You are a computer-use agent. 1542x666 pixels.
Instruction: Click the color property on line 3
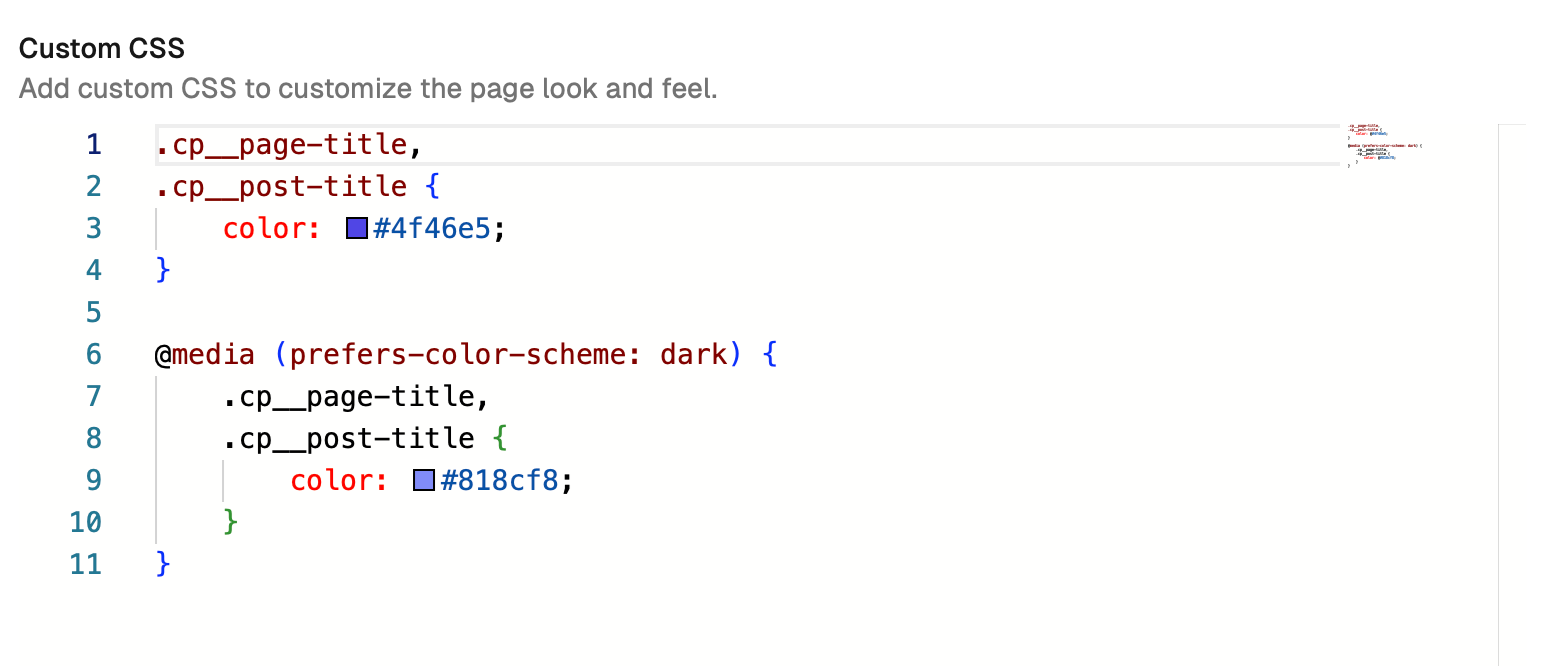click(265, 229)
